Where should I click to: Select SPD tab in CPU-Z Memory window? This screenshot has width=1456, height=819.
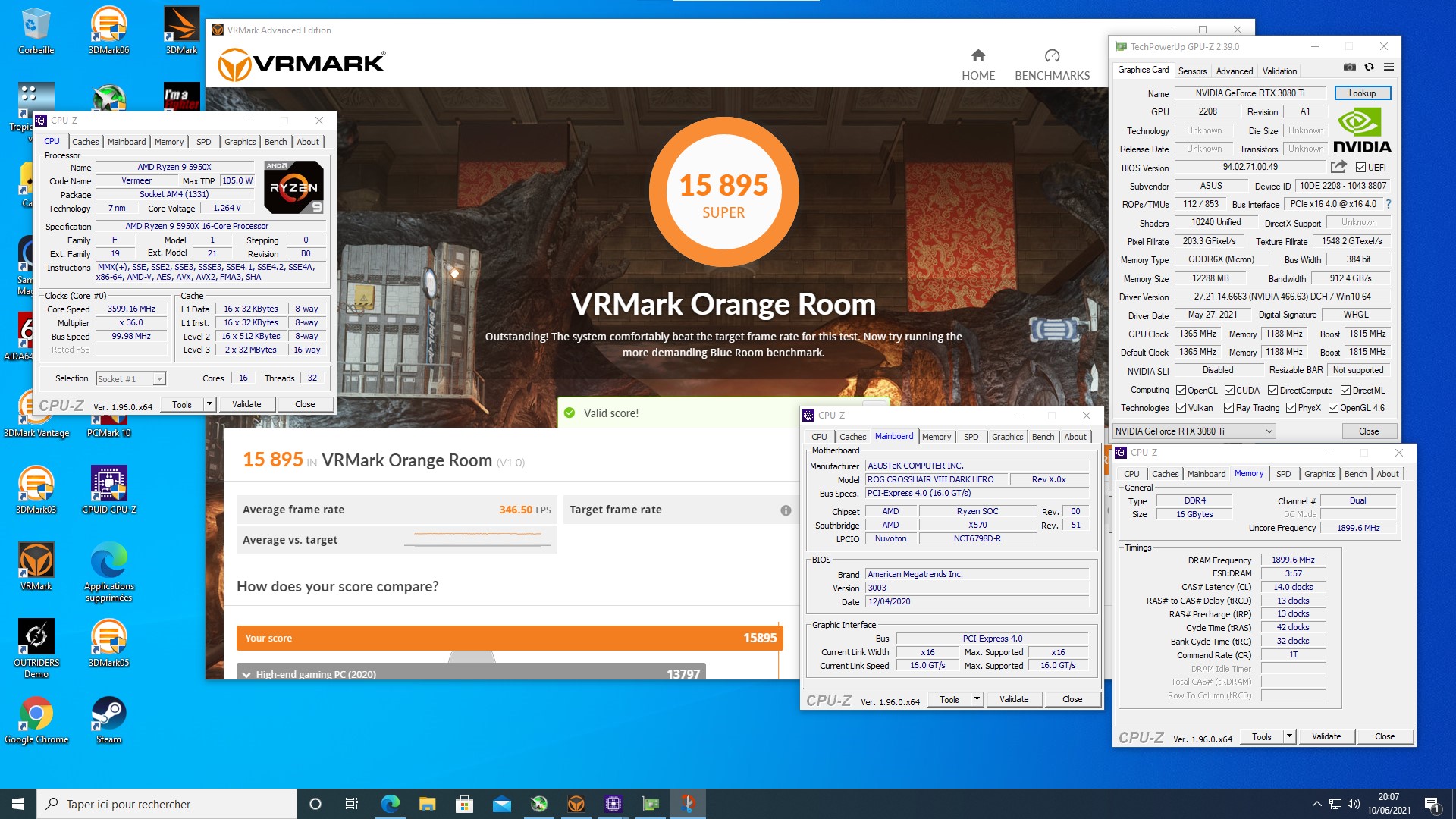coord(1283,474)
